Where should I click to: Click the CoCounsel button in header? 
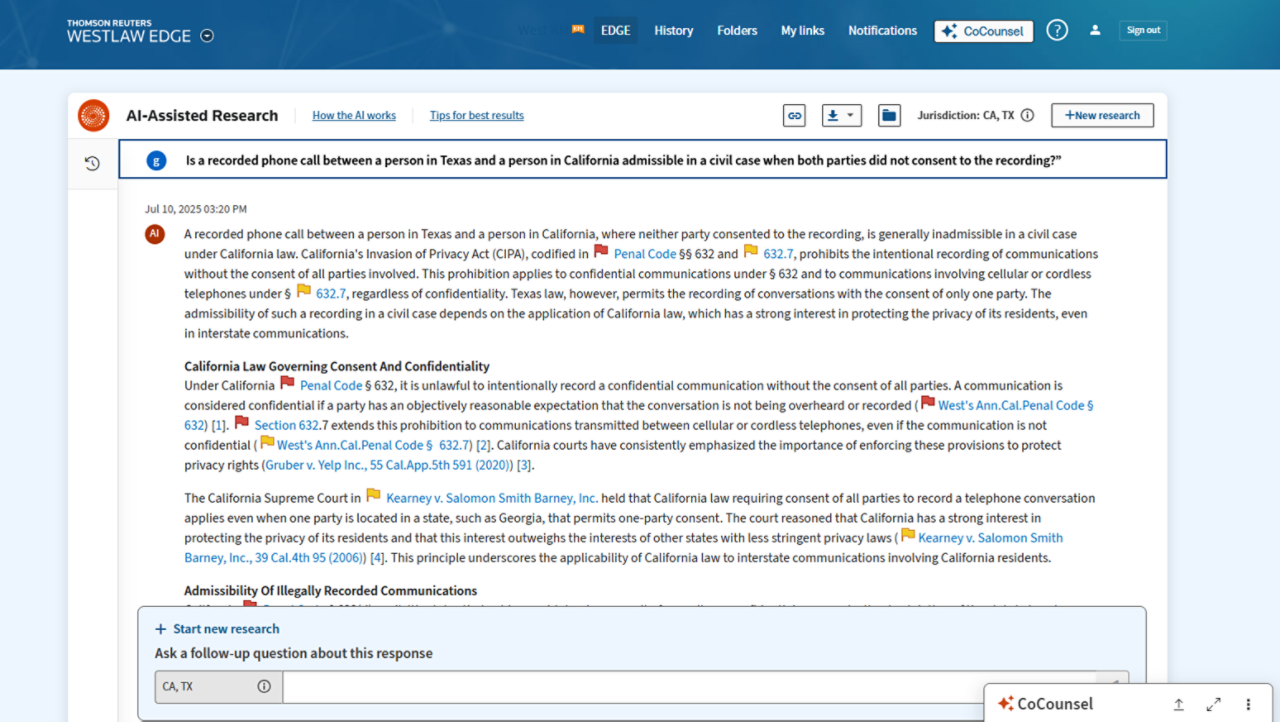[983, 31]
